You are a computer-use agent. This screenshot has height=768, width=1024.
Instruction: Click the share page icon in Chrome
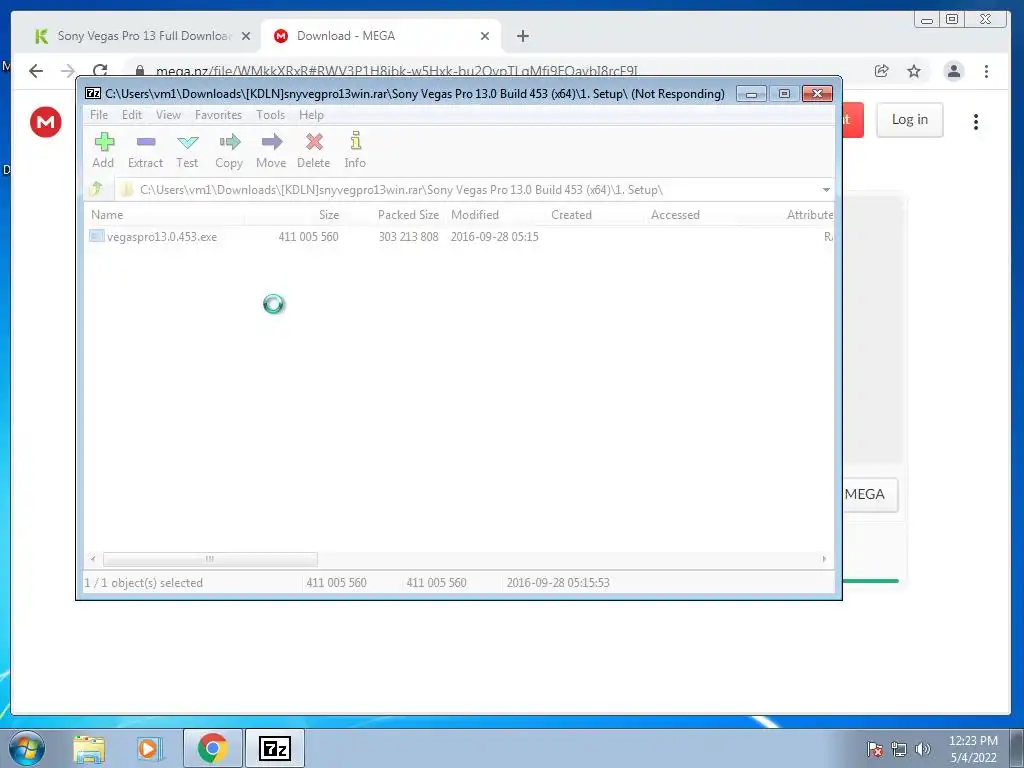(882, 71)
